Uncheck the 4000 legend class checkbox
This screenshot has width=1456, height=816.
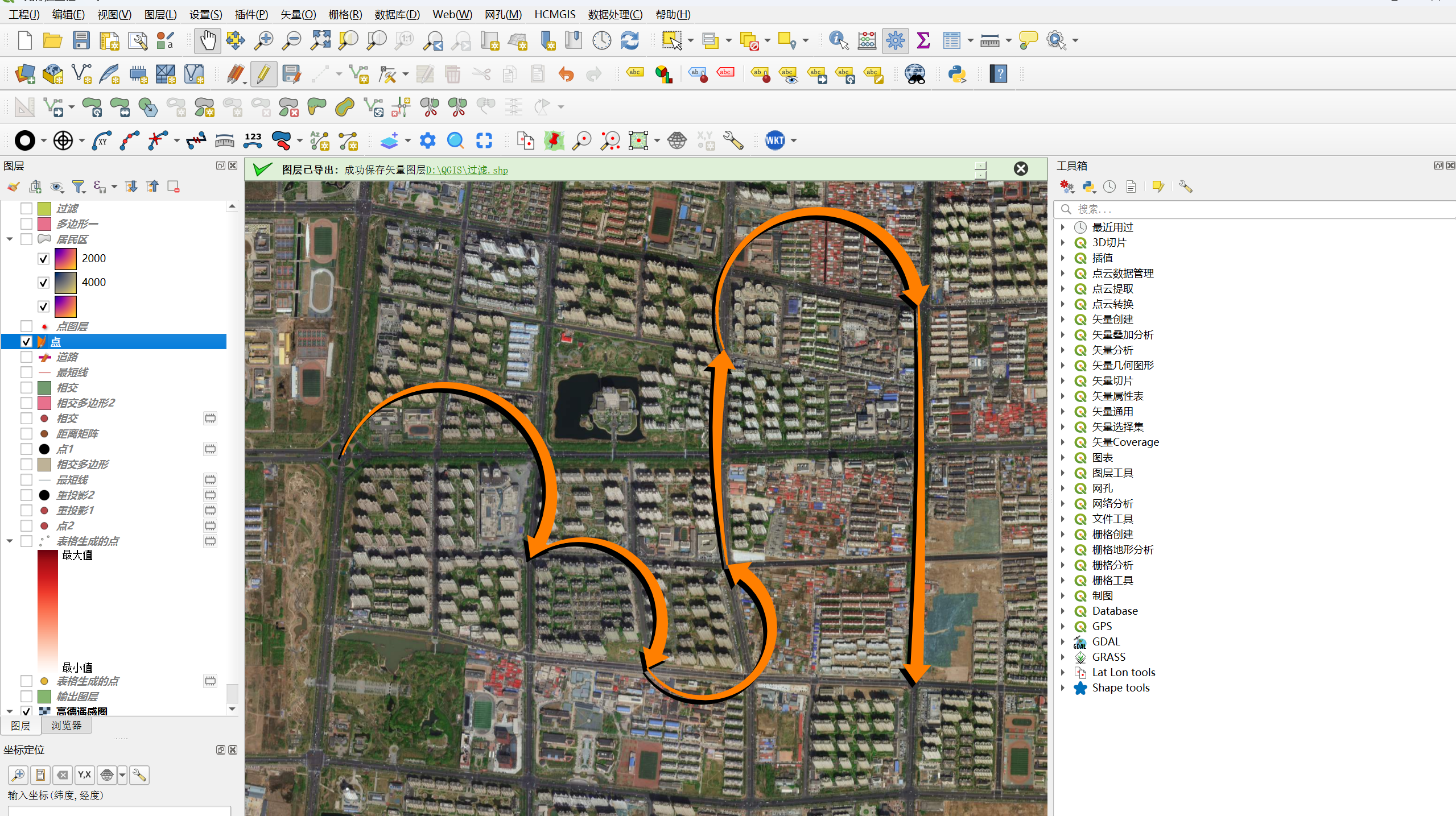(x=43, y=283)
